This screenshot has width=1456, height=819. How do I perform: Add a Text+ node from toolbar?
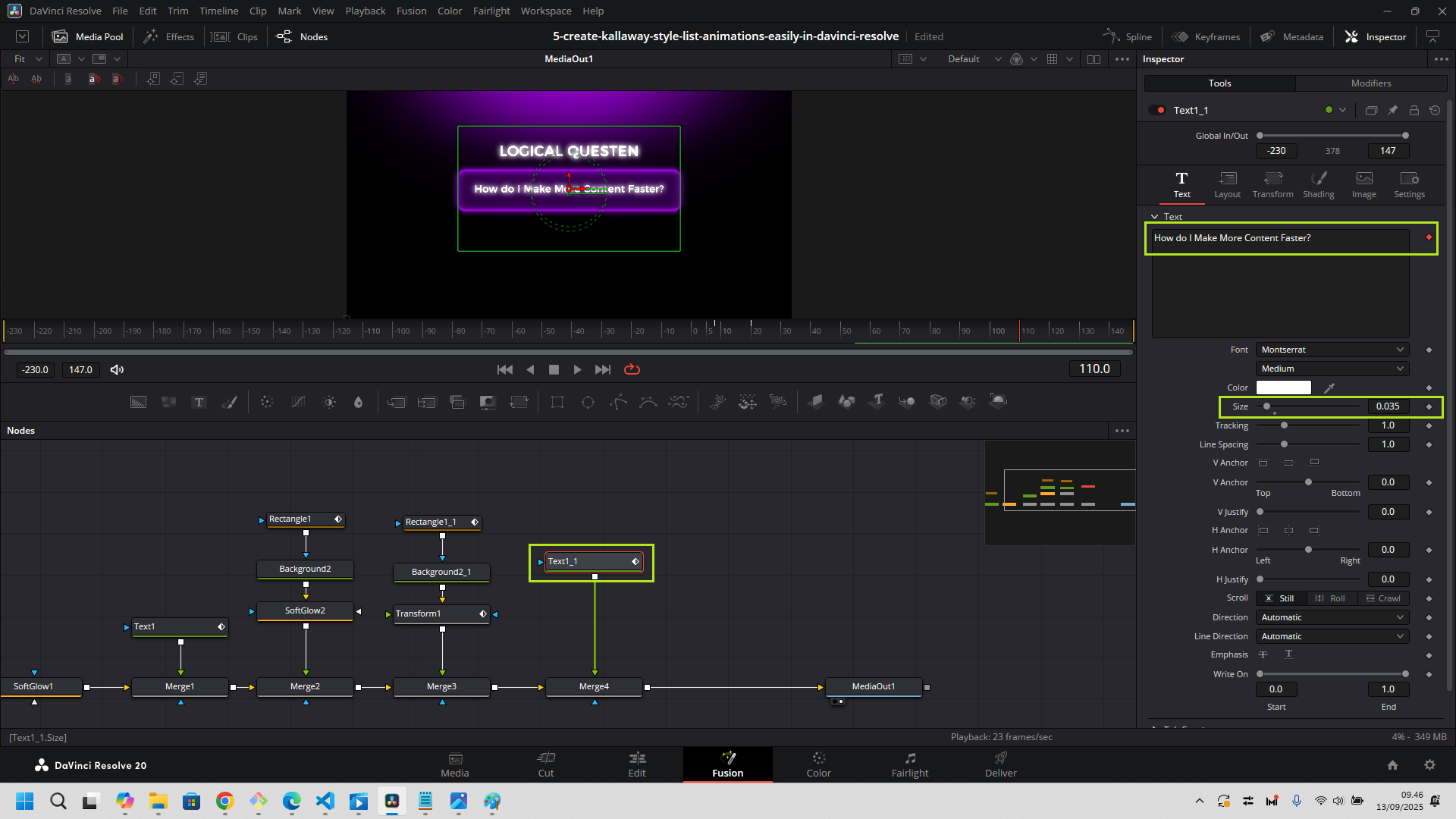tap(199, 402)
